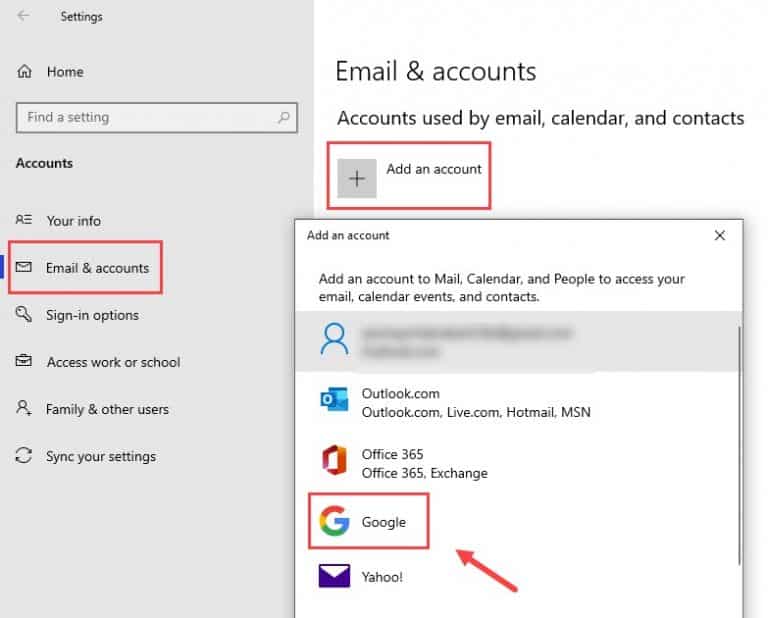Select the existing blurred user account
The height and width of the screenshot is (618, 768).
pos(517,341)
